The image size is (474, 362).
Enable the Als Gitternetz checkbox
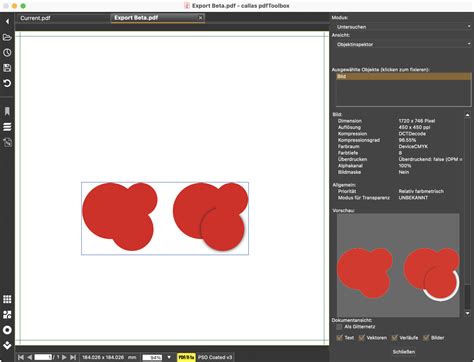point(339,327)
